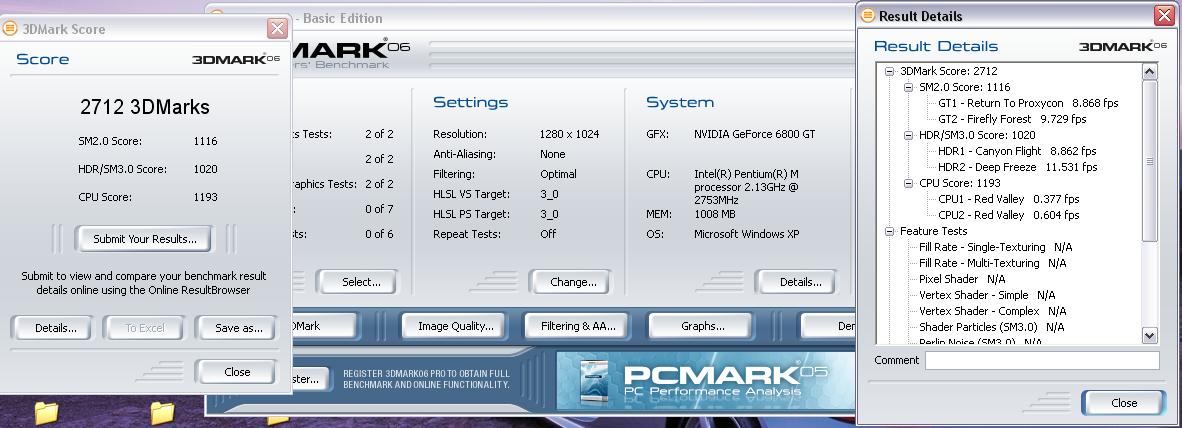Click Microsoft Windows XP OS text
1182x428 pixels.
(x=746, y=234)
